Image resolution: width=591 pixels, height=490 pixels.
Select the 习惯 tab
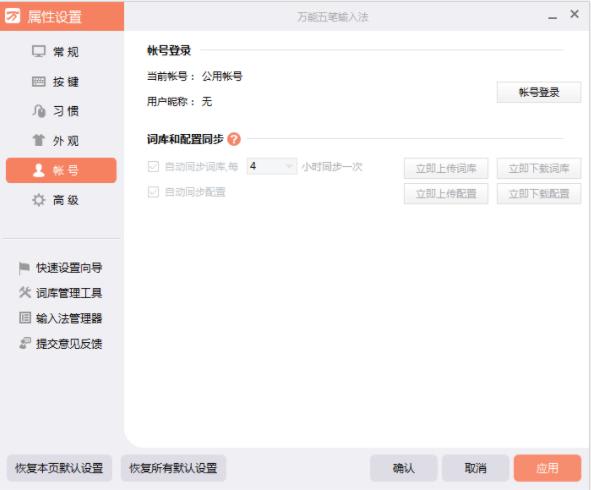(x=61, y=111)
